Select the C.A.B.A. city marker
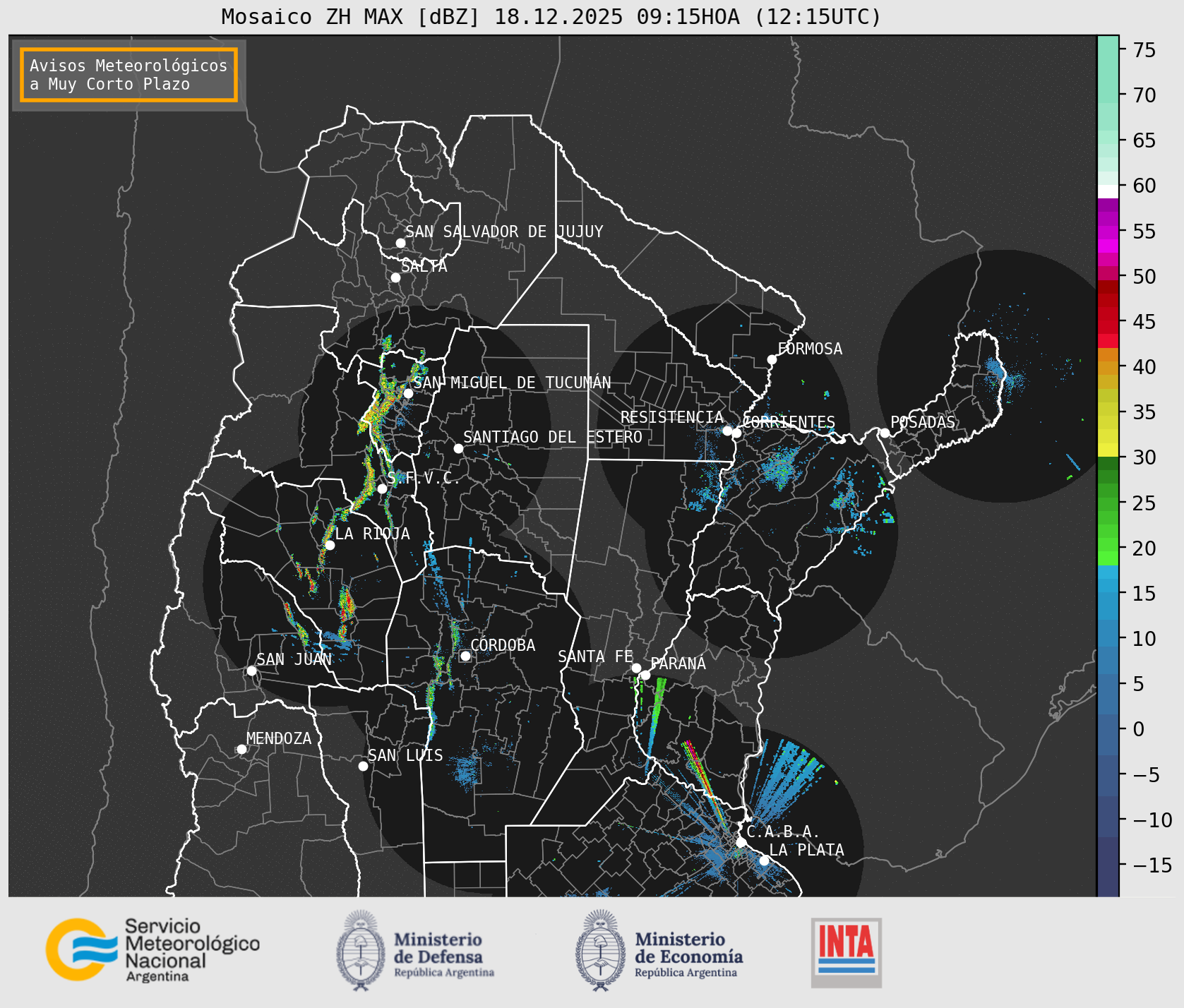Image resolution: width=1184 pixels, height=1008 pixels. (741, 842)
